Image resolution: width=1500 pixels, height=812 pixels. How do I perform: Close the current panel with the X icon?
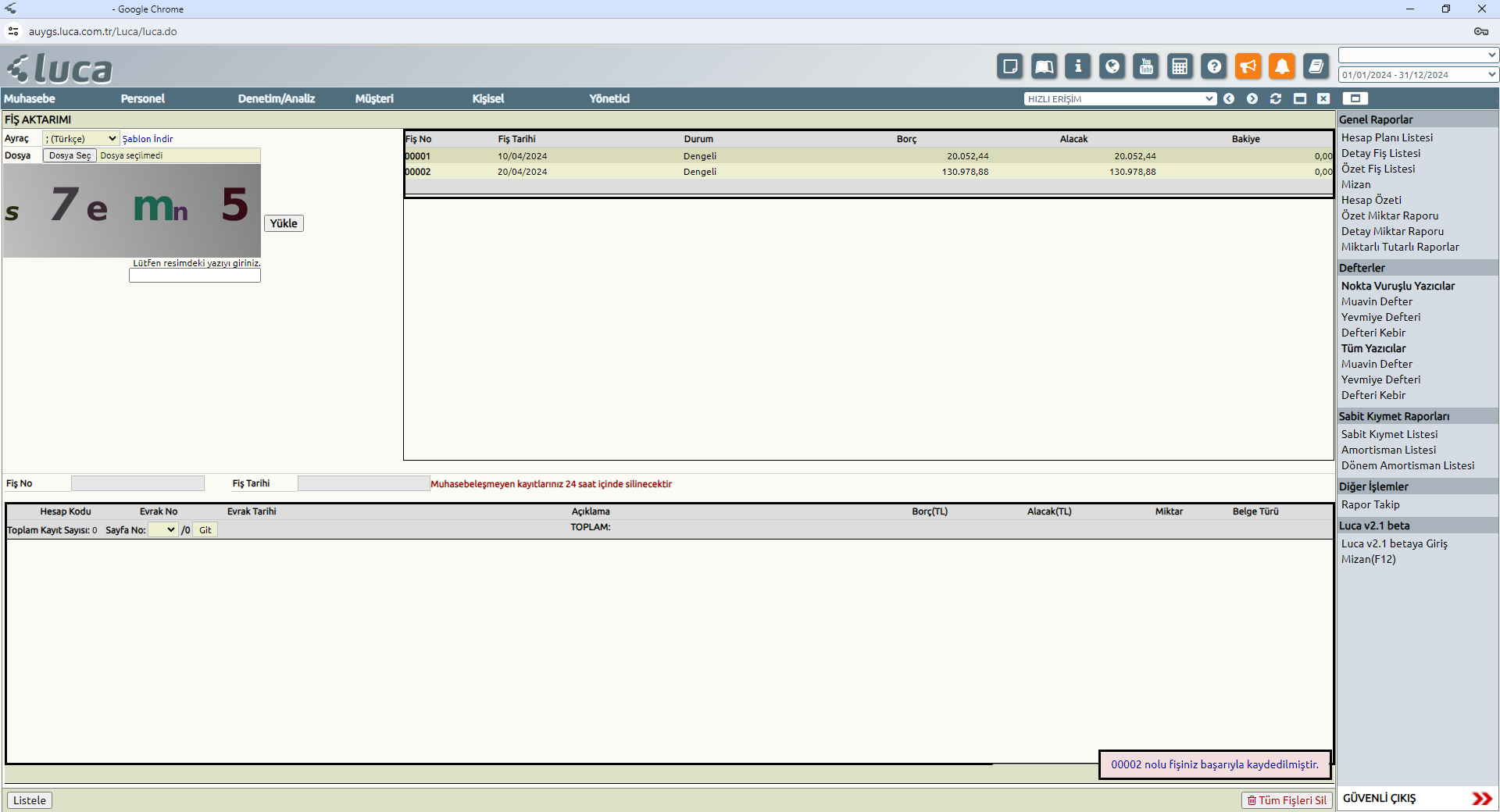tap(1323, 98)
